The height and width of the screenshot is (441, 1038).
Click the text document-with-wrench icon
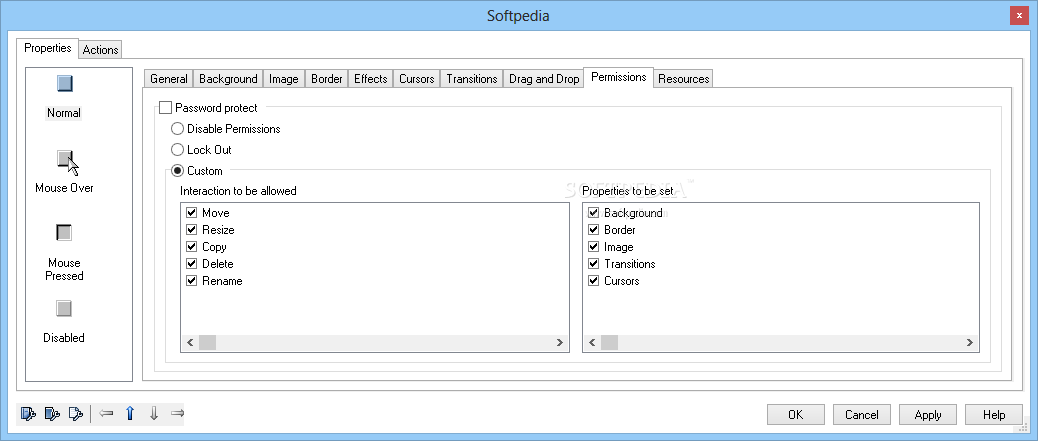(x=76, y=414)
